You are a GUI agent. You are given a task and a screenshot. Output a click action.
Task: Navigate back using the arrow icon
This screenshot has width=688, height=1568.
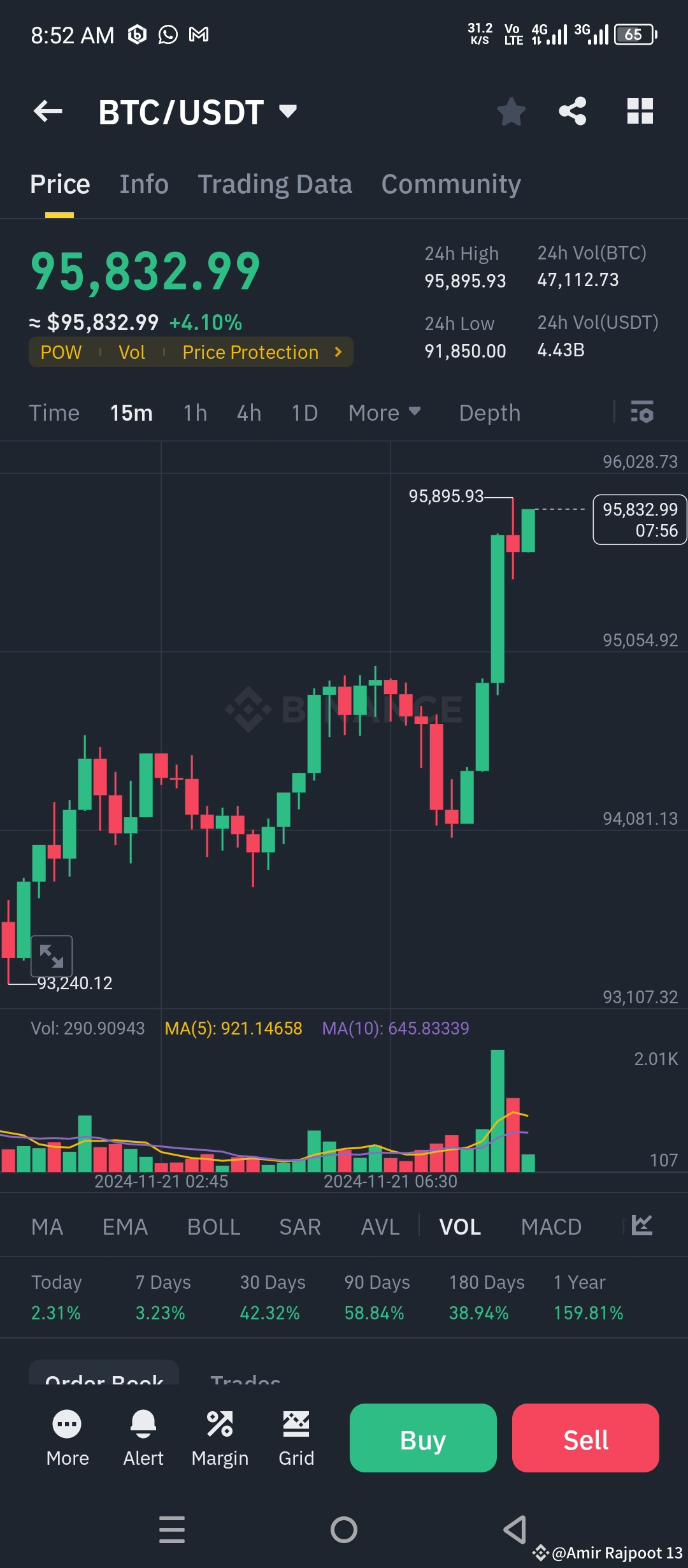coord(47,111)
